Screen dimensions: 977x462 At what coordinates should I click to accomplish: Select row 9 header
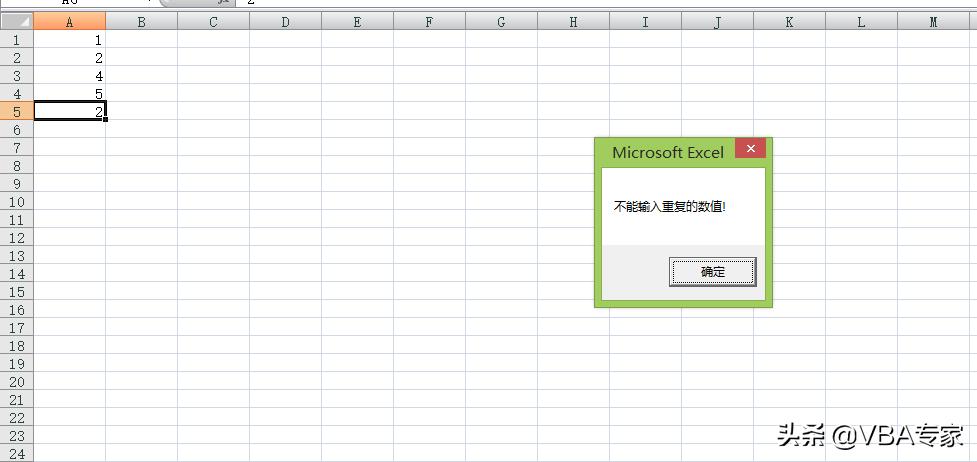(x=17, y=184)
